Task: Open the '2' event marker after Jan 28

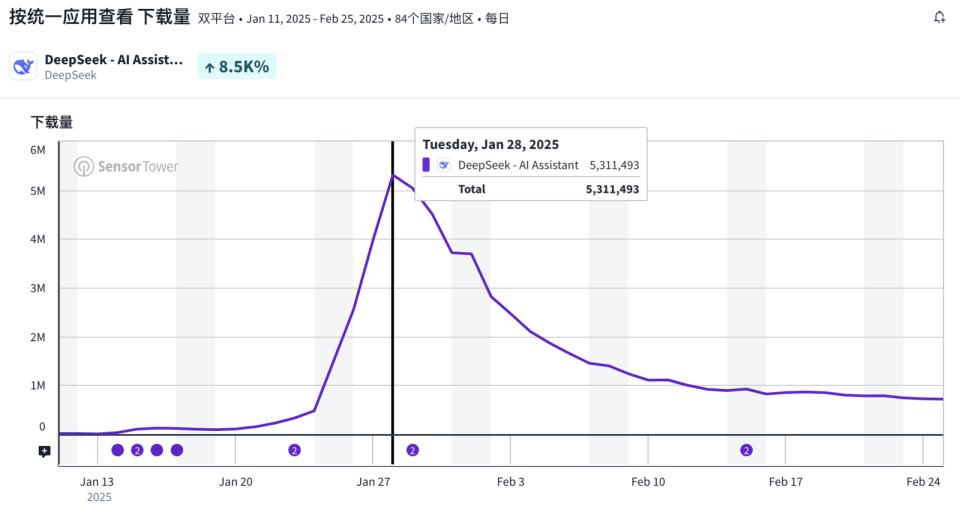Action: tap(412, 450)
